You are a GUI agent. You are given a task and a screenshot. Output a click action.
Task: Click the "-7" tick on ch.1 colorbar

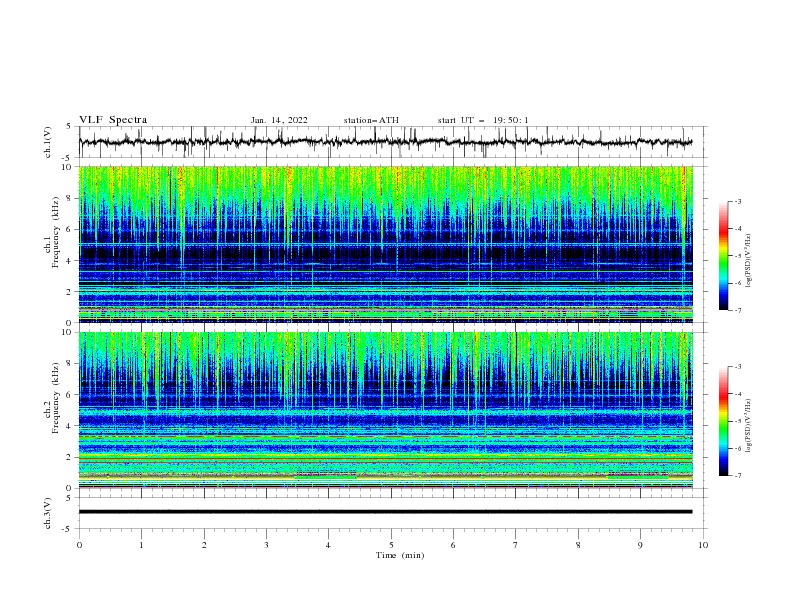737,310
